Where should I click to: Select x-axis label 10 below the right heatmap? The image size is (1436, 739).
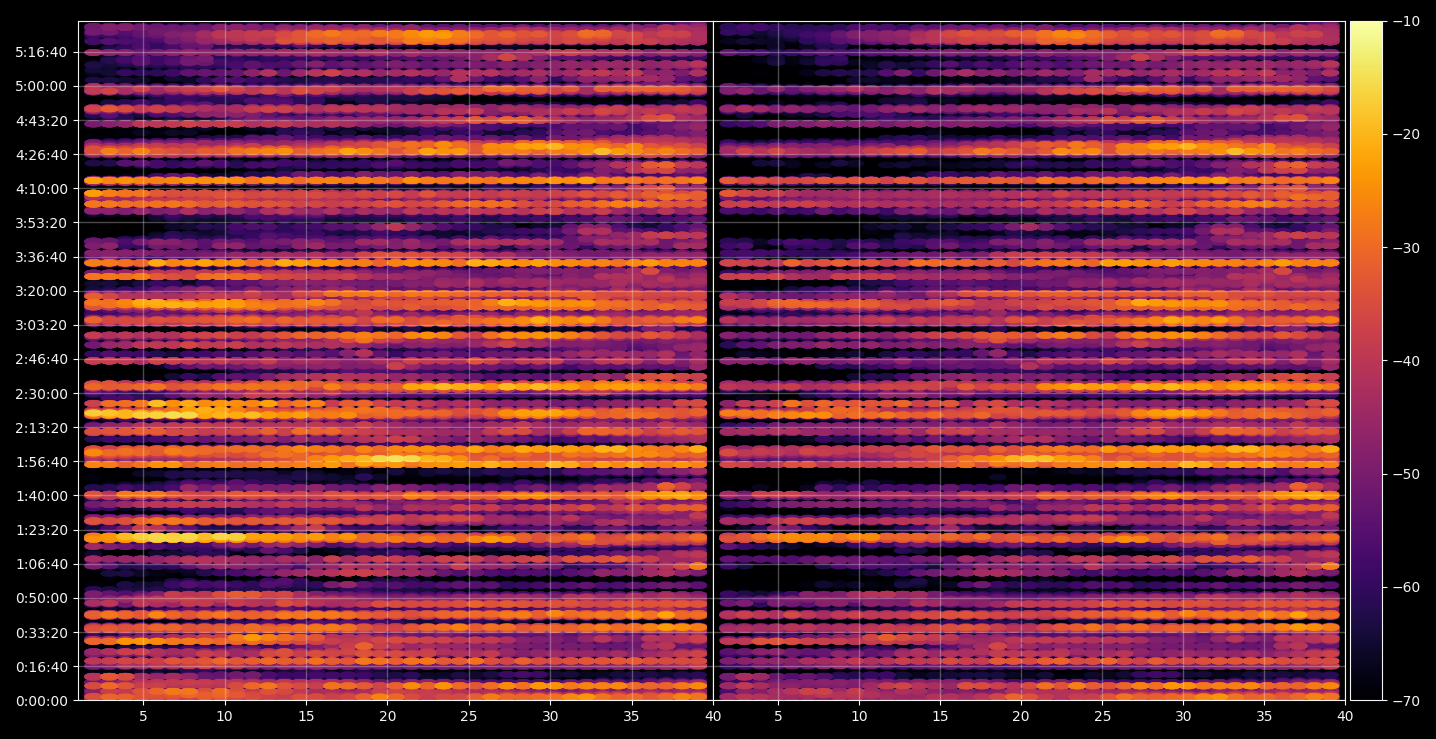pyautogui.click(x=859, y=717)
